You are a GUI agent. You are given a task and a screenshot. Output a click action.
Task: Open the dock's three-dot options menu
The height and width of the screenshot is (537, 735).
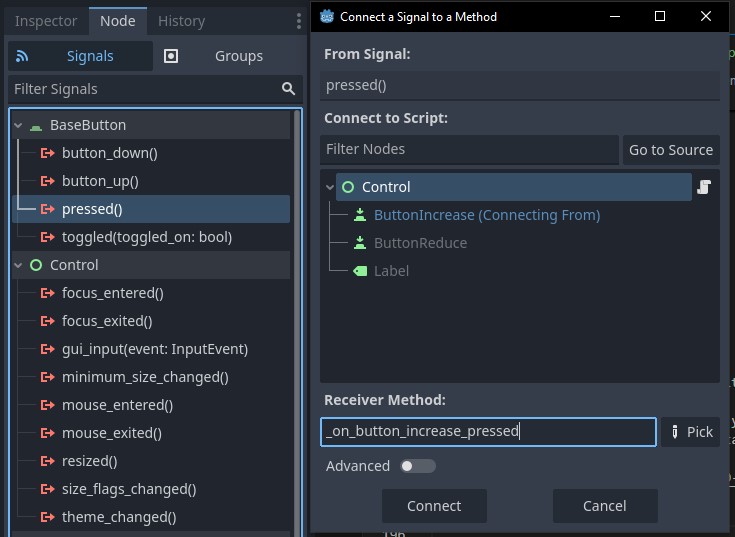(298, 21)
